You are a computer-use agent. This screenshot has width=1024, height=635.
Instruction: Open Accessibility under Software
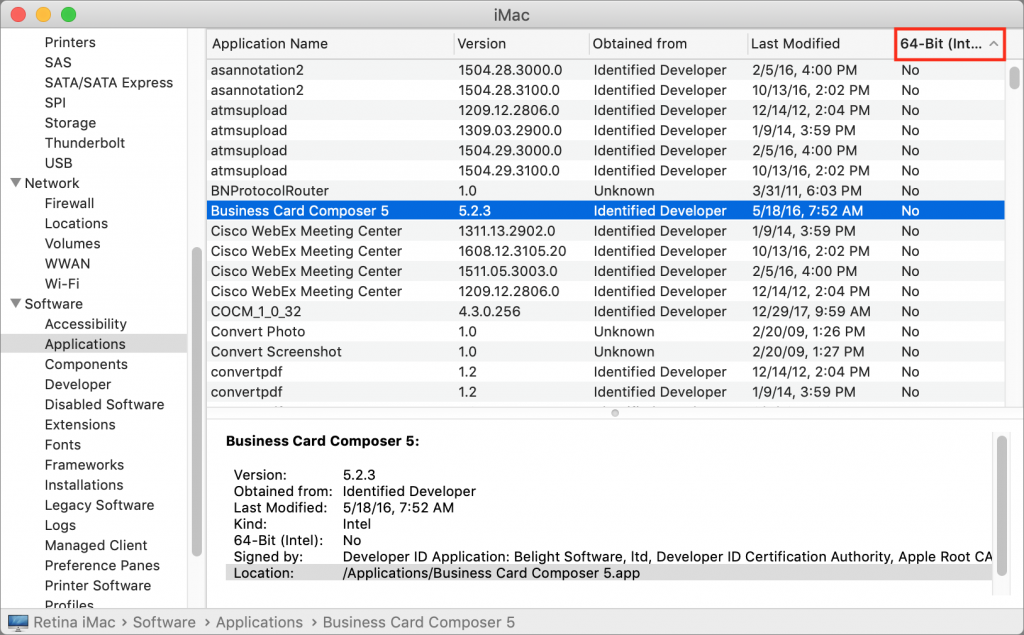(x=86, y=324)
